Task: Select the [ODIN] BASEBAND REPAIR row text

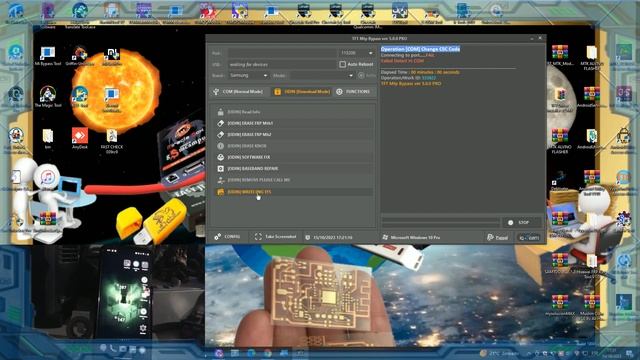Action: click(x=253, y=169)
